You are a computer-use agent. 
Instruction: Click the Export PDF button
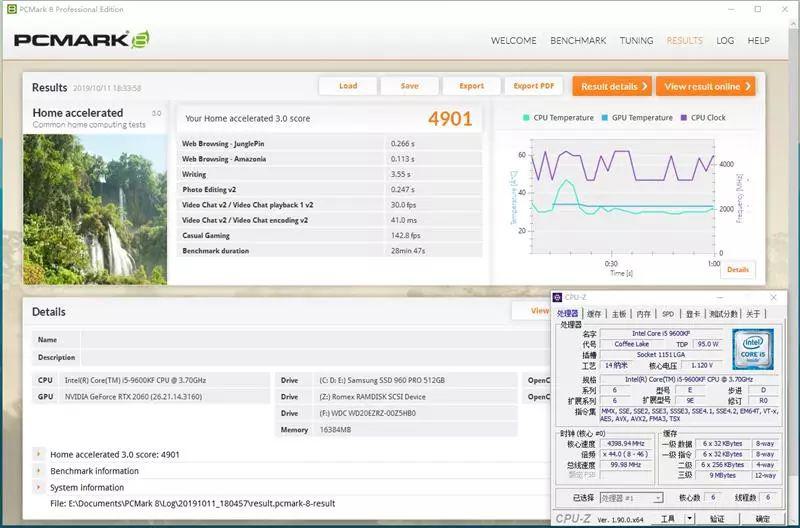(x=534, y=86)
